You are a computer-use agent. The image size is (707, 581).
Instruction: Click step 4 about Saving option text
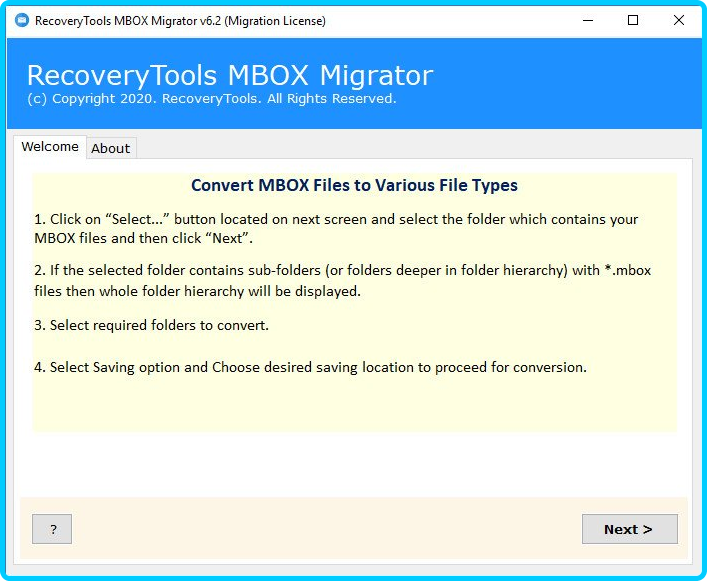[311, 367]
